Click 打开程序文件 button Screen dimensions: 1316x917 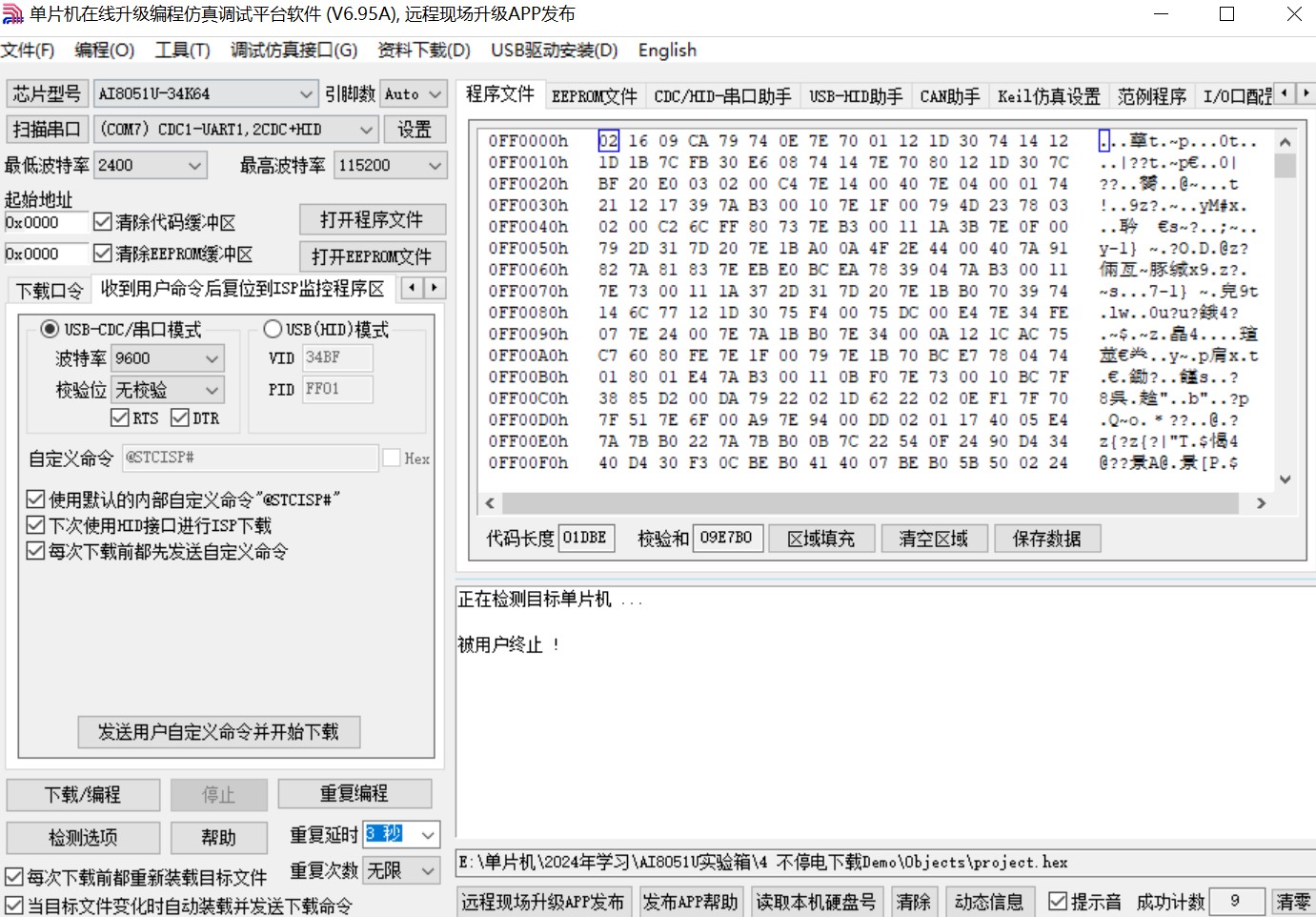372,220
